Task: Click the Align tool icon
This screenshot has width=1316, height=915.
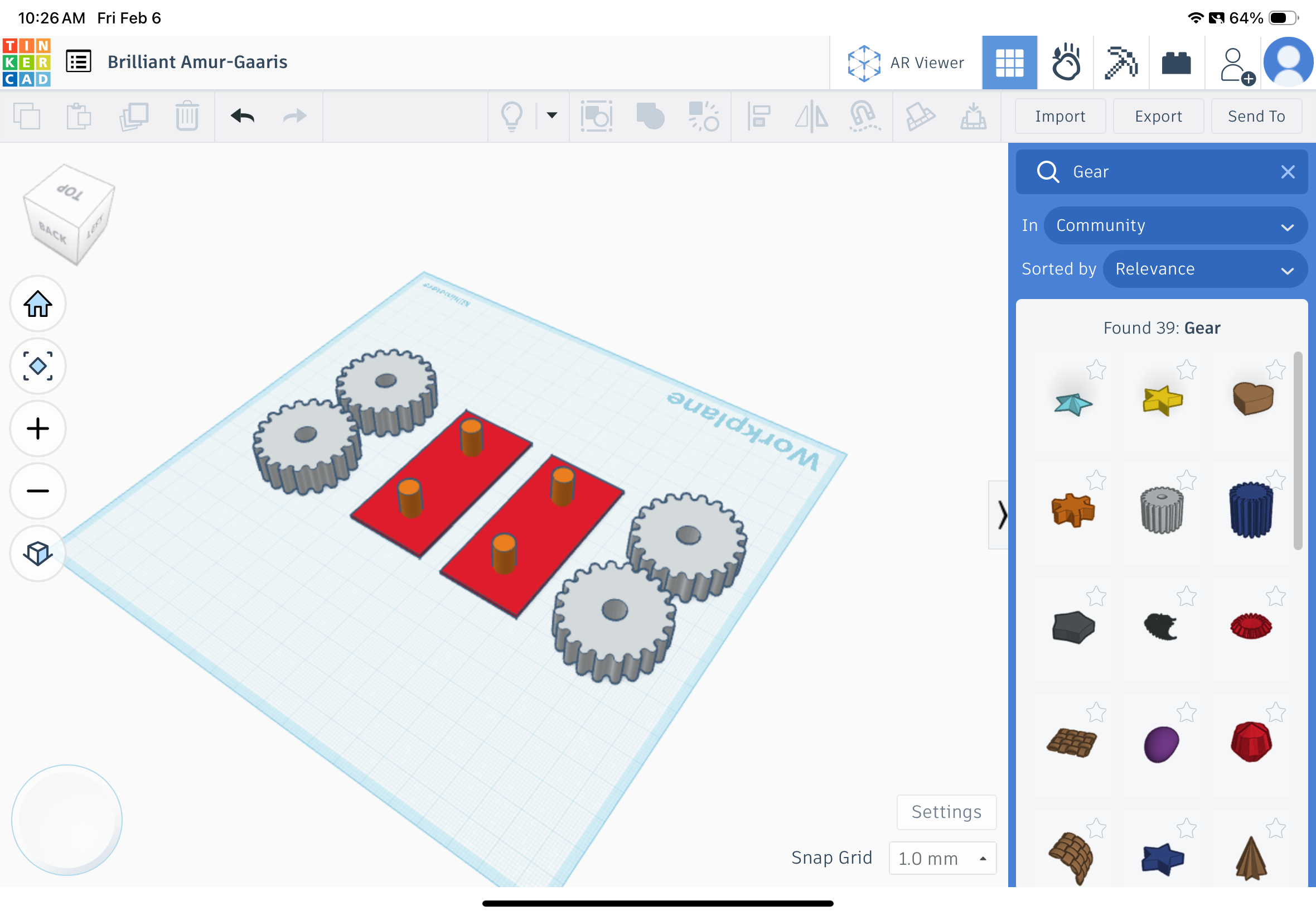Action: pyautogui.click(x=758, y=117)
